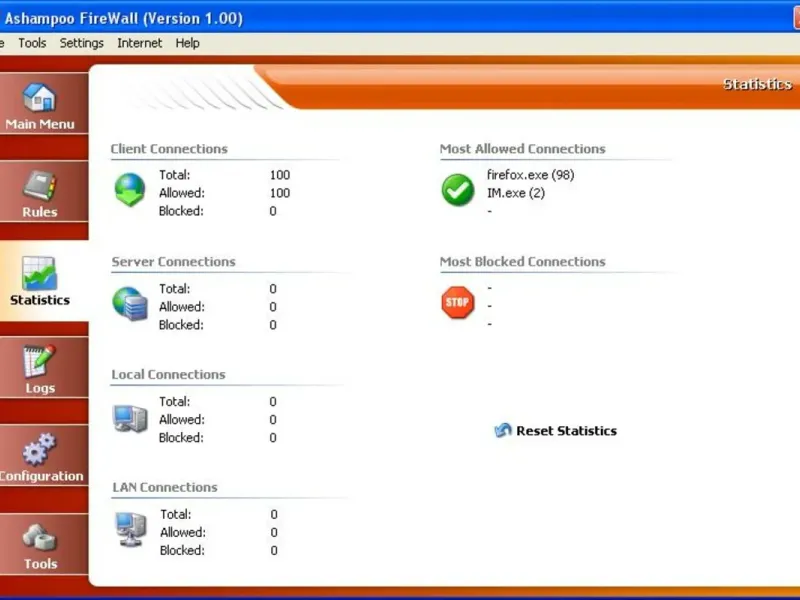Open the Tools menu in menu bar
The width and height of the screenshot is (800, 600).
click(32, 43)
